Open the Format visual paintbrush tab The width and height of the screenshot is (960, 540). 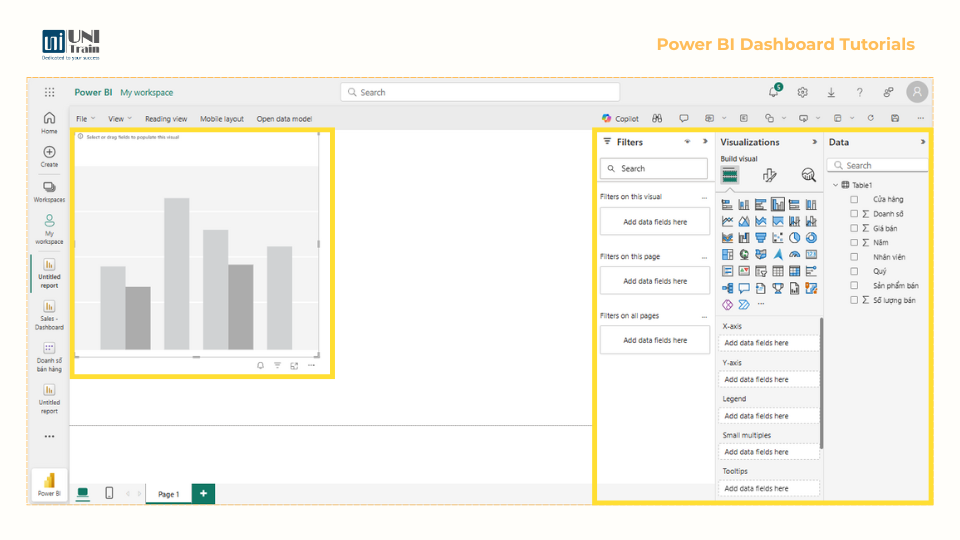coord(770,176)
